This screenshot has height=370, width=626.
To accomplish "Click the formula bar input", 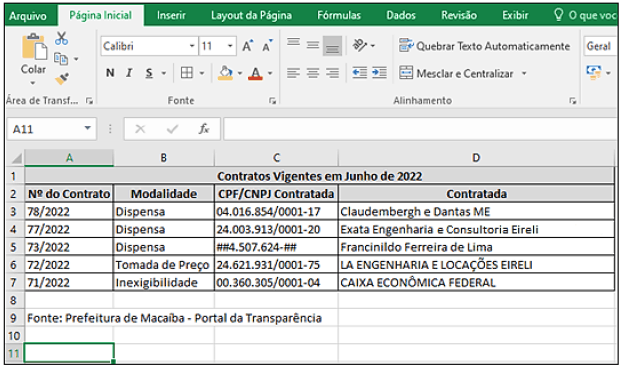I will (420, 129).
